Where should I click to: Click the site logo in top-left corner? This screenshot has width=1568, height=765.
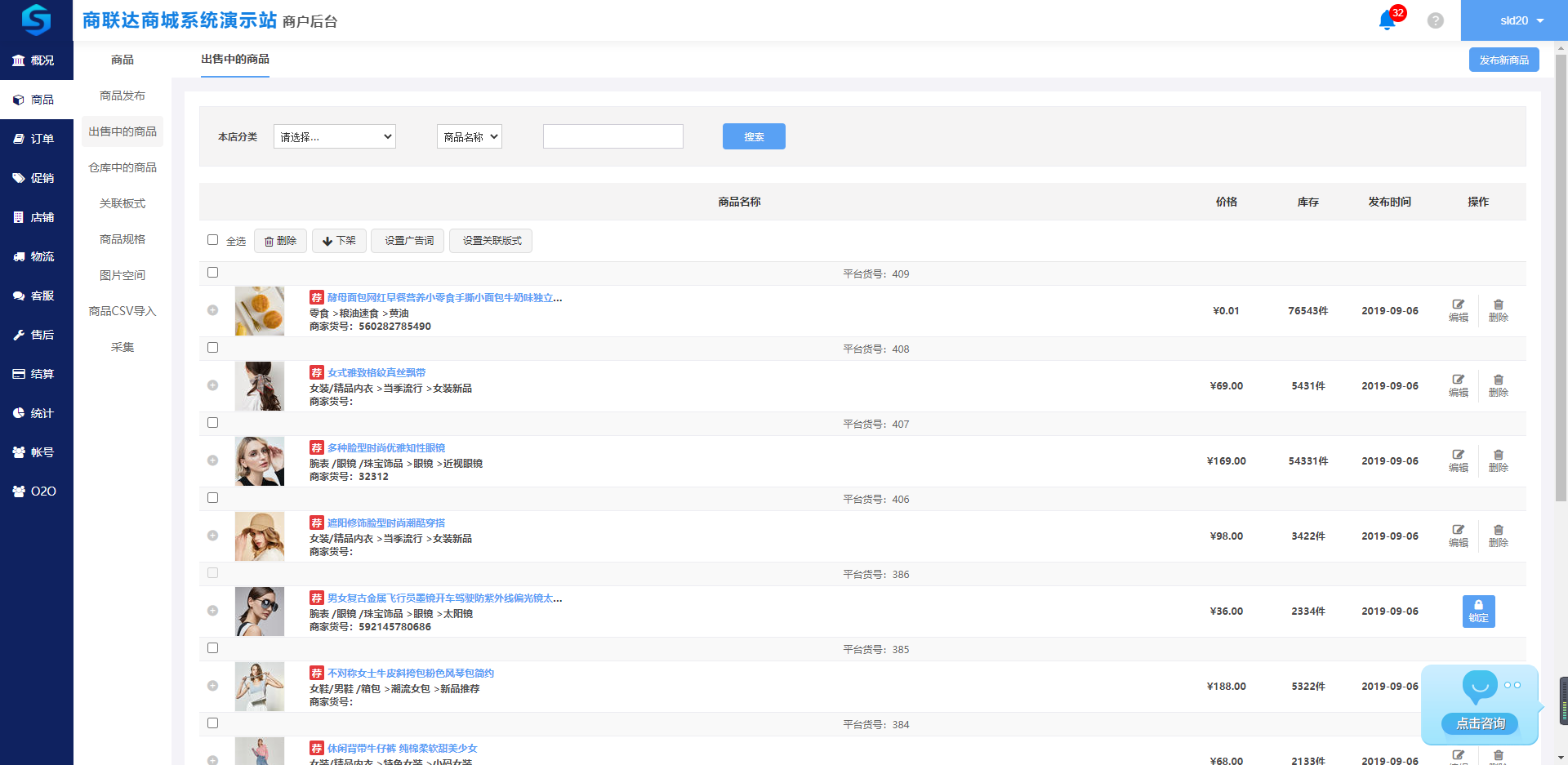(36, 20)
